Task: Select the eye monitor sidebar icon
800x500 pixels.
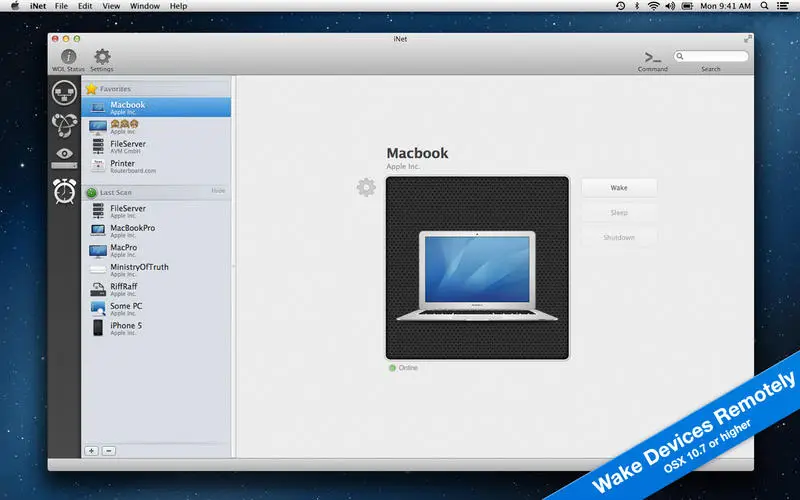Action: click(x=64, y=157)
